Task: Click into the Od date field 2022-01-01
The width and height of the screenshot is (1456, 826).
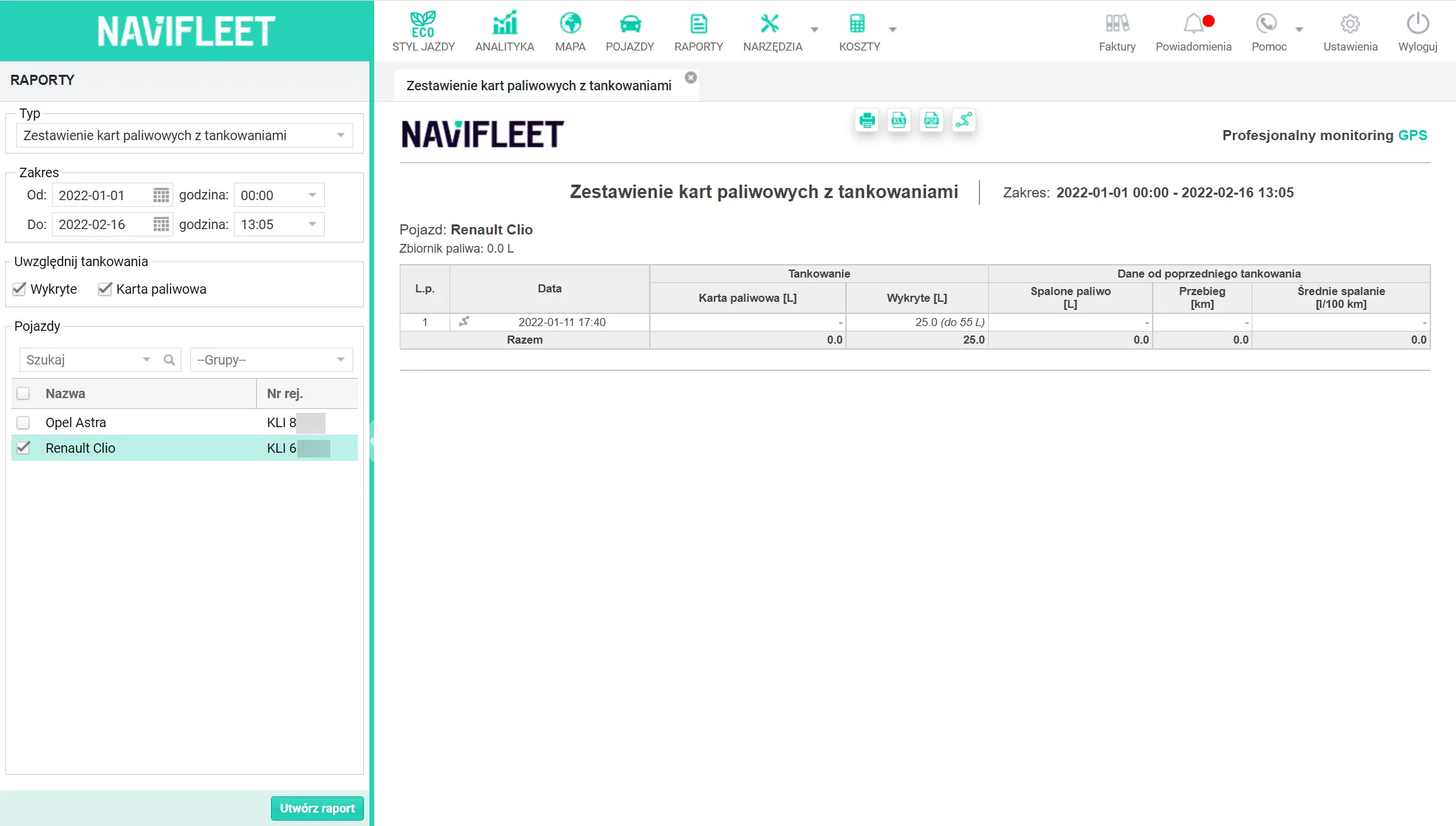Action: click(102, 195)
